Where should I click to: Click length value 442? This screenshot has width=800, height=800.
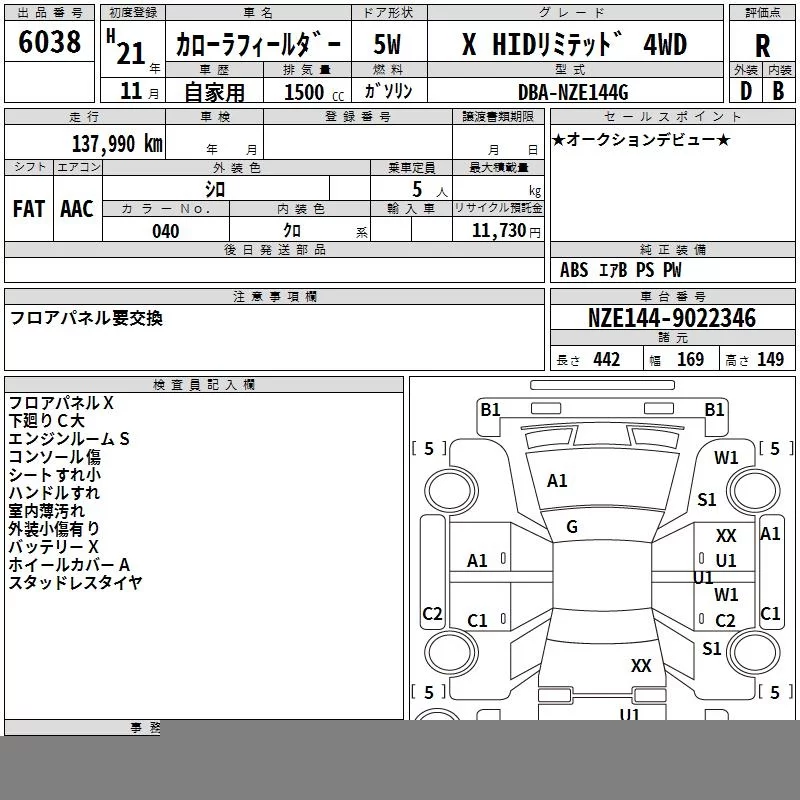[606, 360]
